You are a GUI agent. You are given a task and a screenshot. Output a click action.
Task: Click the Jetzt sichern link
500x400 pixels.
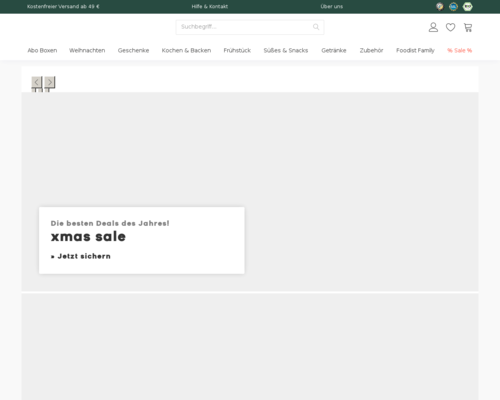[81, 256]
